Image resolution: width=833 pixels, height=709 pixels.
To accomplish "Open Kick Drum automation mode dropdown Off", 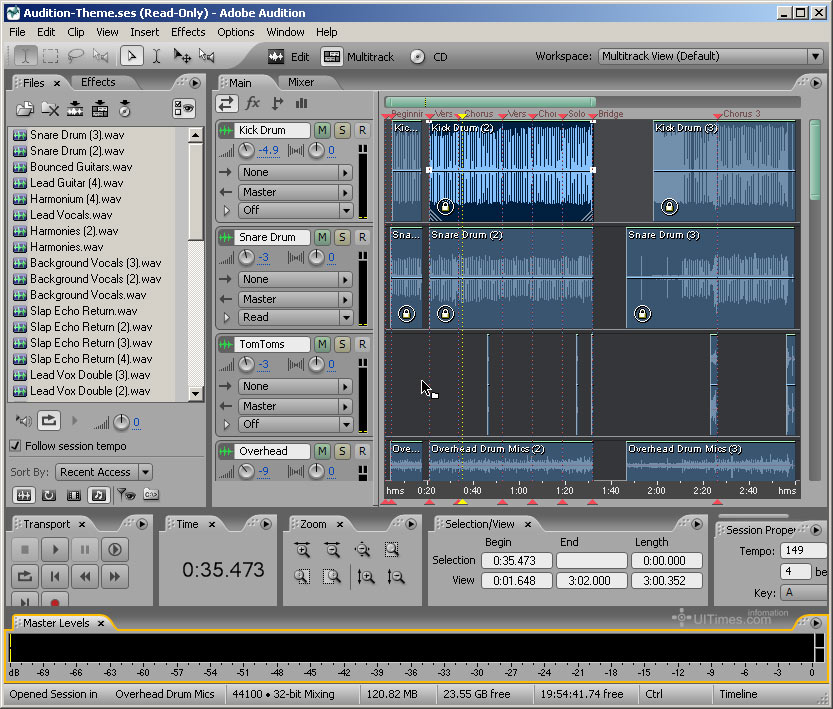I will pyautogui.click(x=295, y=210).
